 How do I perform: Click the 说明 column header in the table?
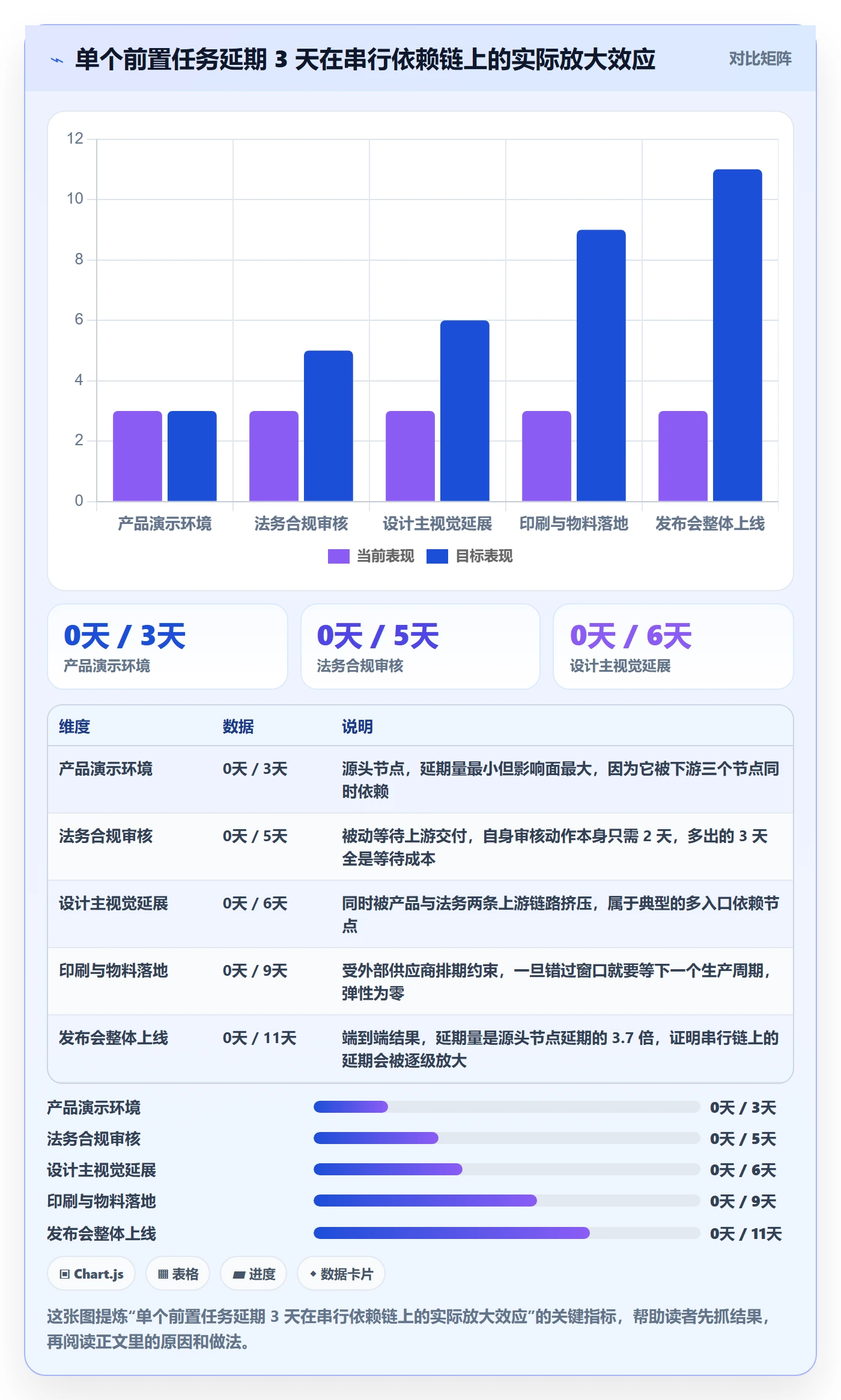click(x=357, y=726)
